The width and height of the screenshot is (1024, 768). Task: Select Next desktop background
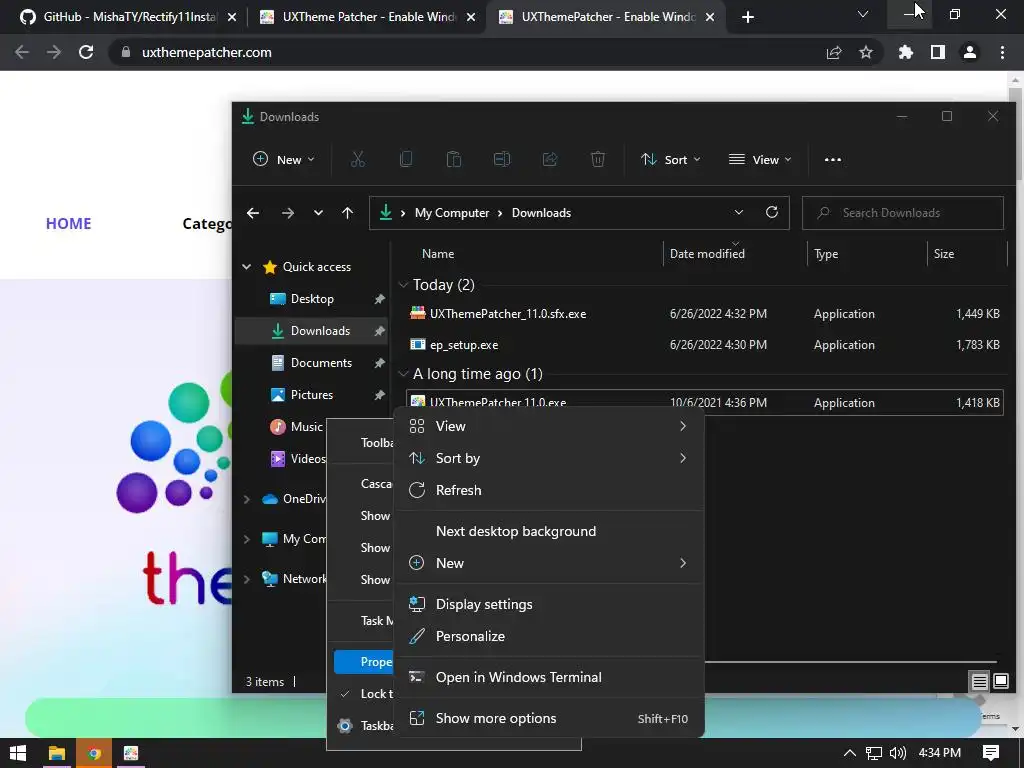[549, 531]
